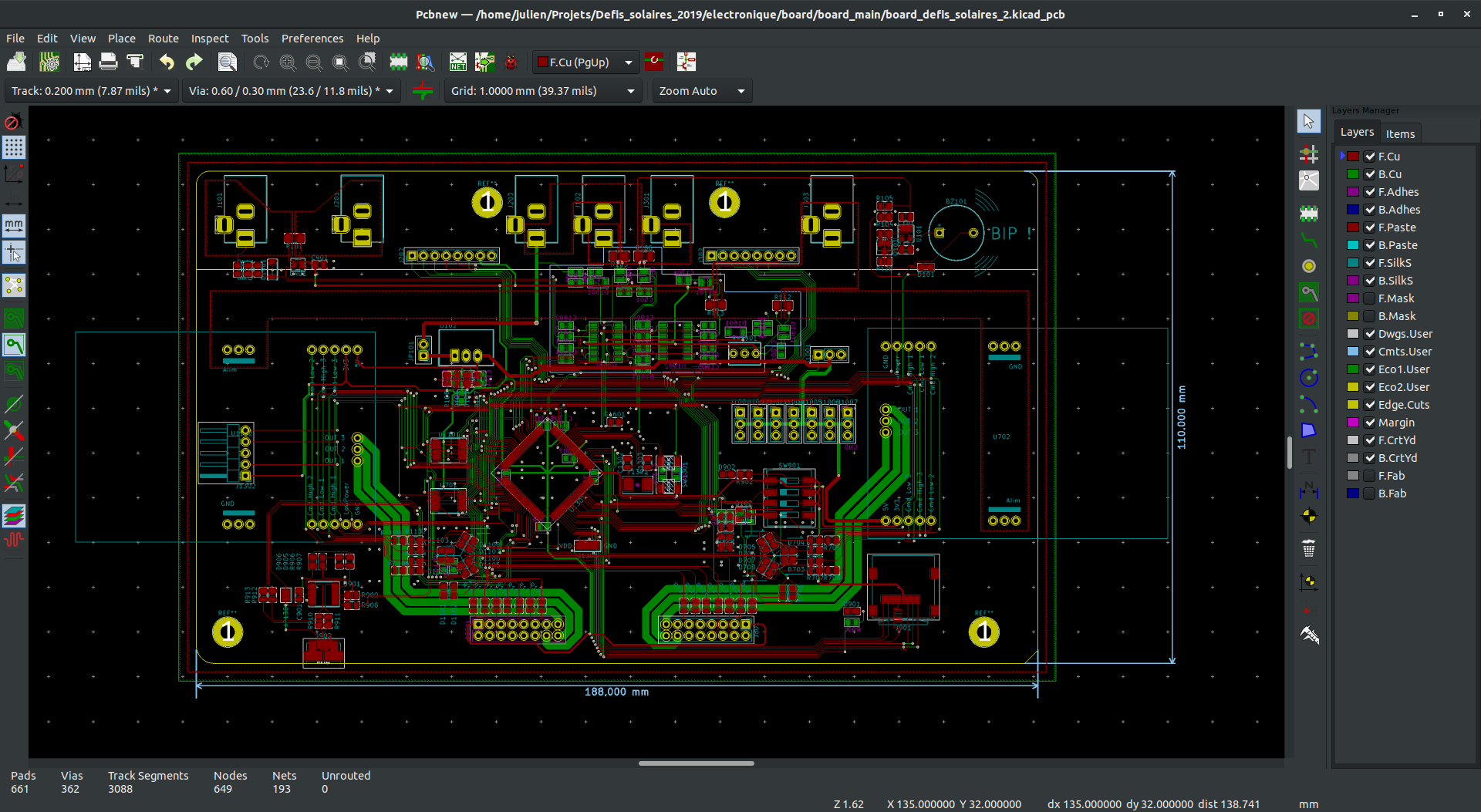
Task: Select the Add dimension tool
Action: pyautogui.click(x=1309, y=490)
